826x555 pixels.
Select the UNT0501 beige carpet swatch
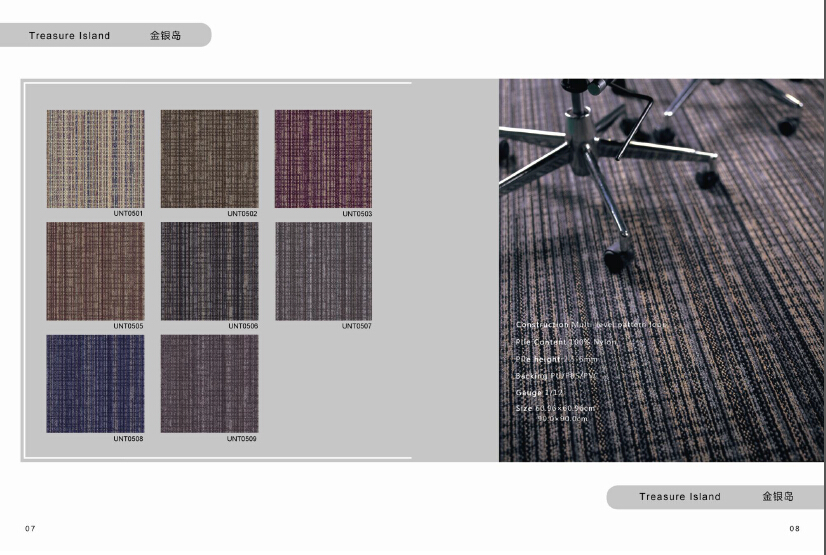point(95,158)
